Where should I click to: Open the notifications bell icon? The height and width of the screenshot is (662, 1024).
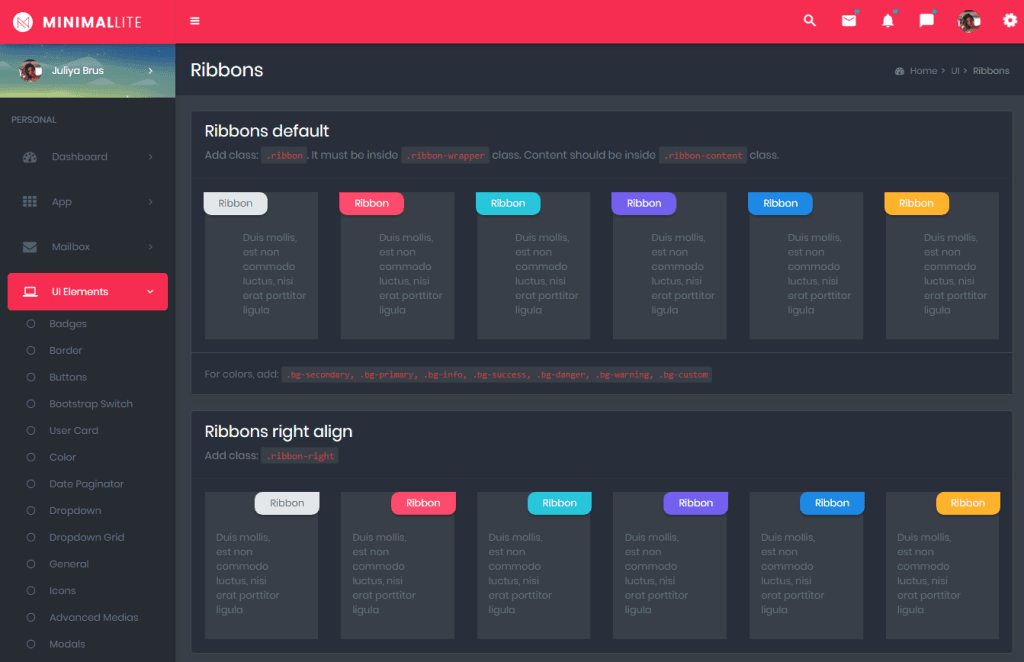pyautogui.click(x=888, y=21)
